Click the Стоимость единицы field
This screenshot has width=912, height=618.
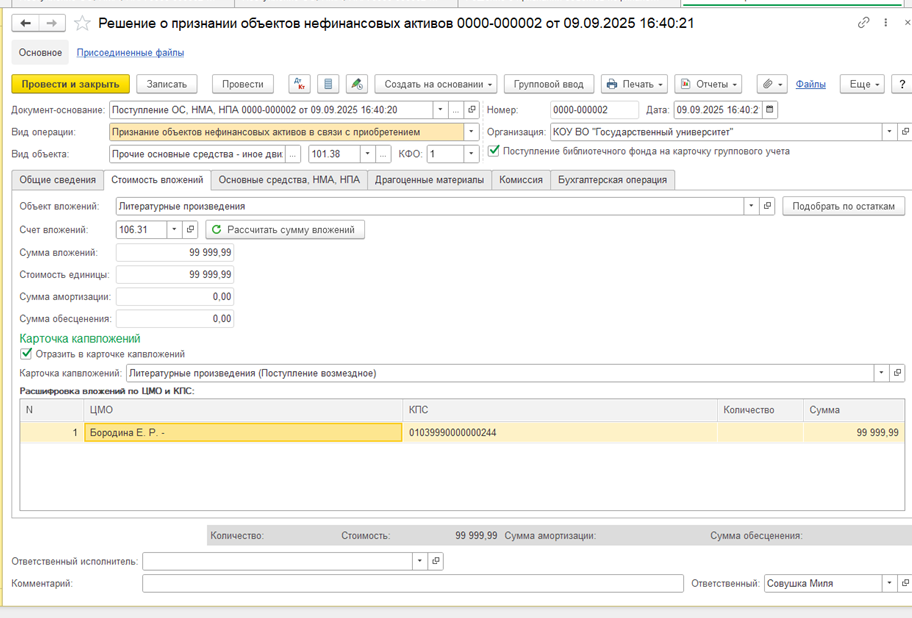[x=174, y=274]
